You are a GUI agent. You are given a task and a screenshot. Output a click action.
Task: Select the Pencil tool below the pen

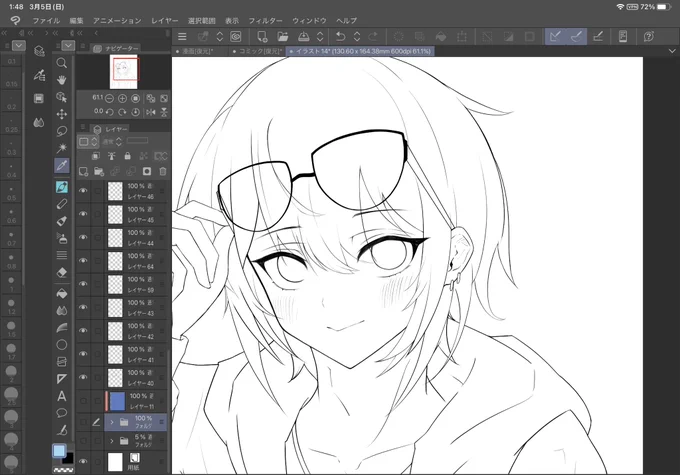click(x=62, y=204)
